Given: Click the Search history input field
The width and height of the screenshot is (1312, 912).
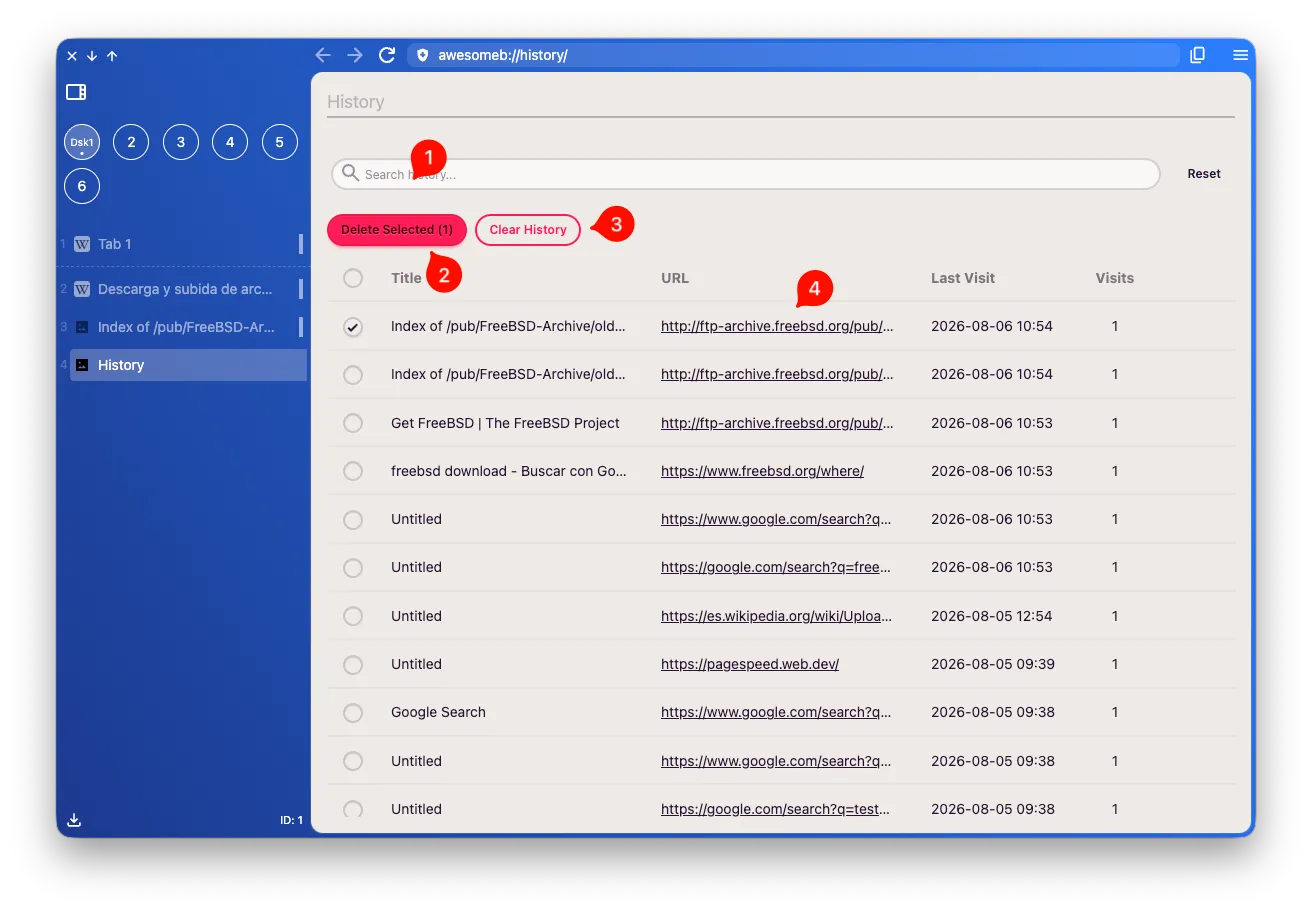Looking at the screenshot, I should click(x=746, y=174).
